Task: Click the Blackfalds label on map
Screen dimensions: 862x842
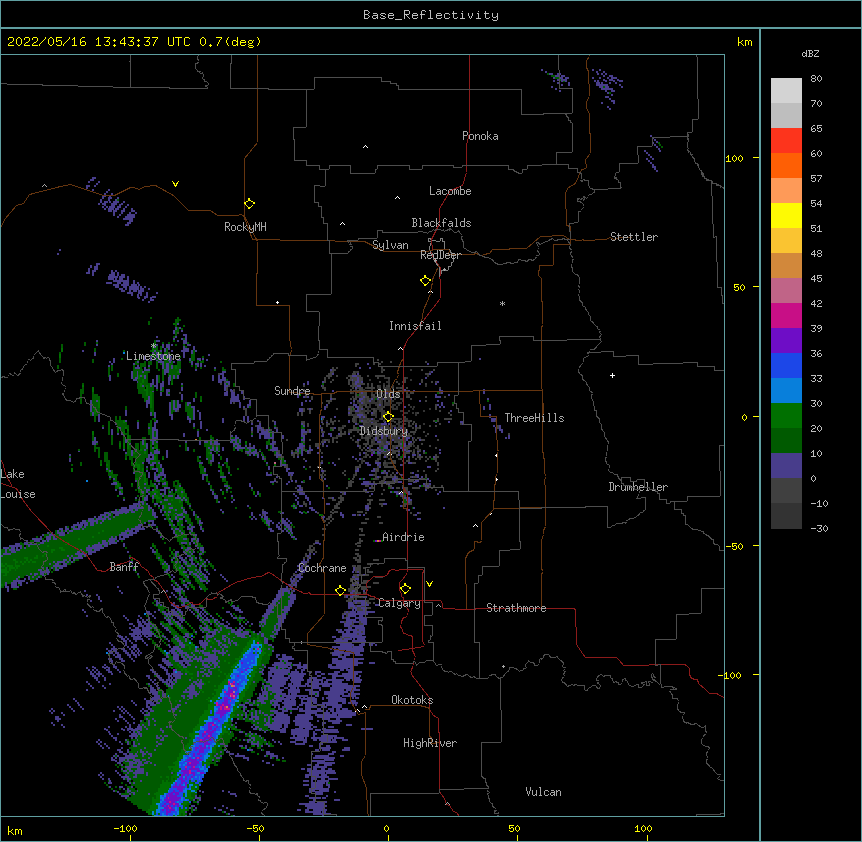Action: coord(441,223)
